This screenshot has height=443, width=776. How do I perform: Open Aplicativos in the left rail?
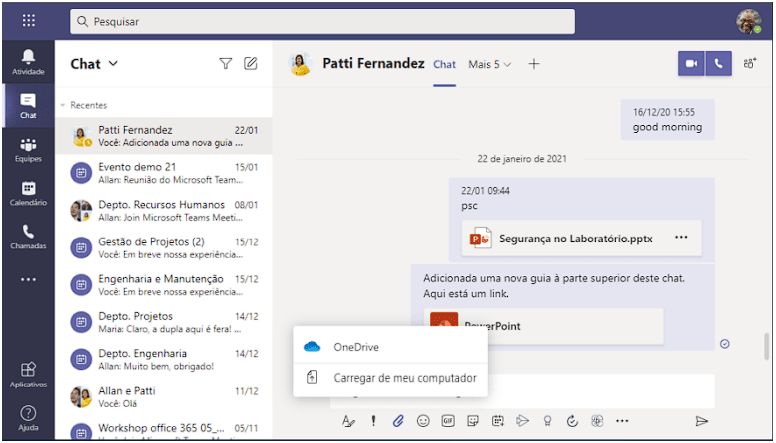pos(28,375)
